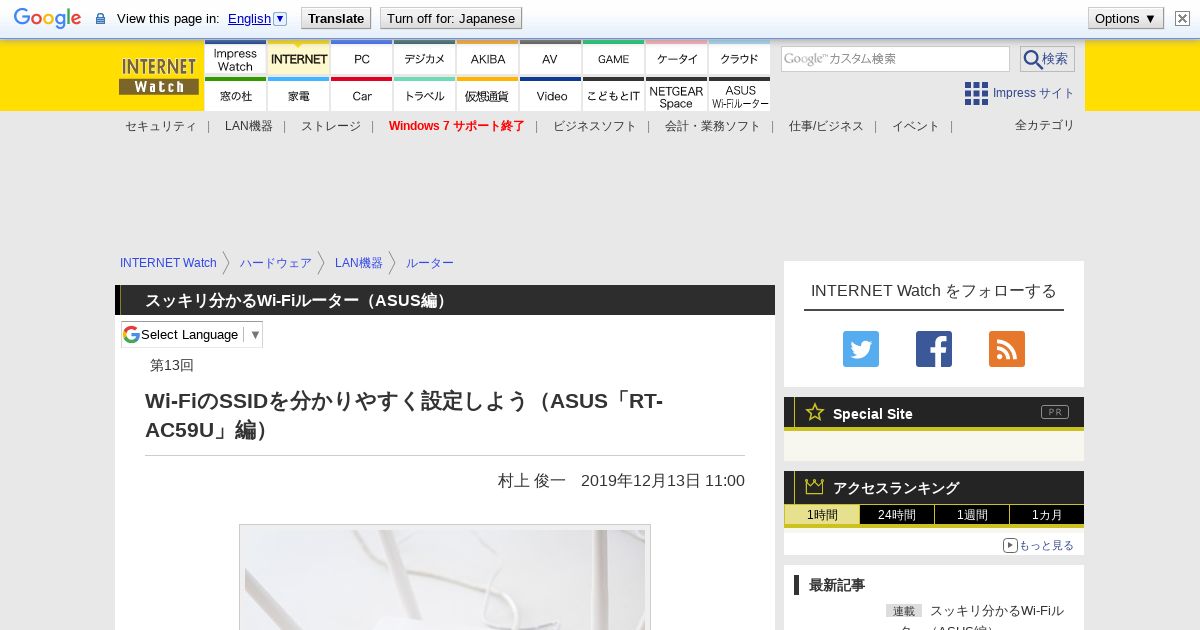Close the Google Translate bar
The width and height of the screenshot is (1200, 630).
coord(1182,18)
